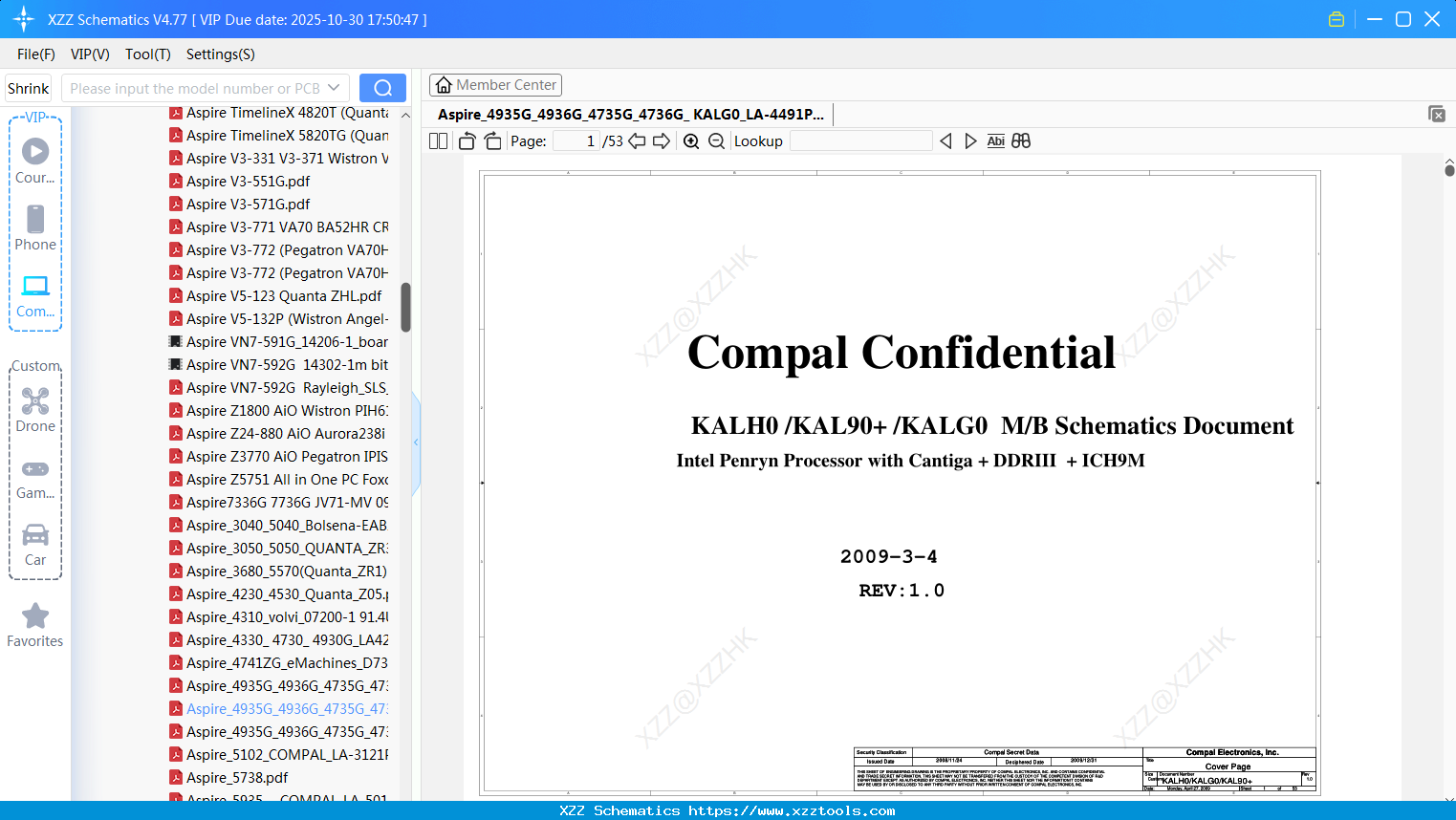Open the Car category
This screenshot has width=1456, height=820.
coord(35,544)
